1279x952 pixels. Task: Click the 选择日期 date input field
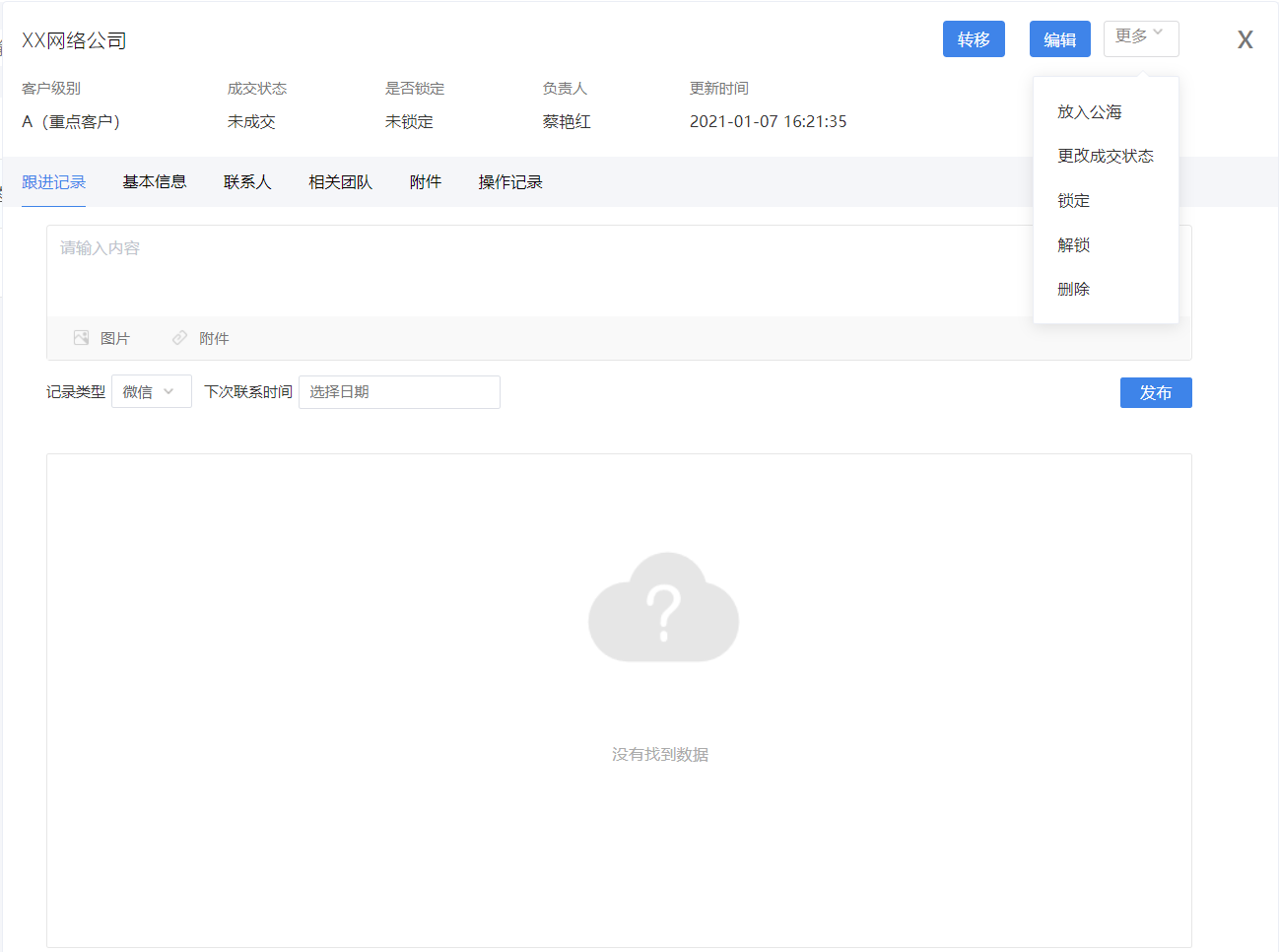[x=399, y=391]
